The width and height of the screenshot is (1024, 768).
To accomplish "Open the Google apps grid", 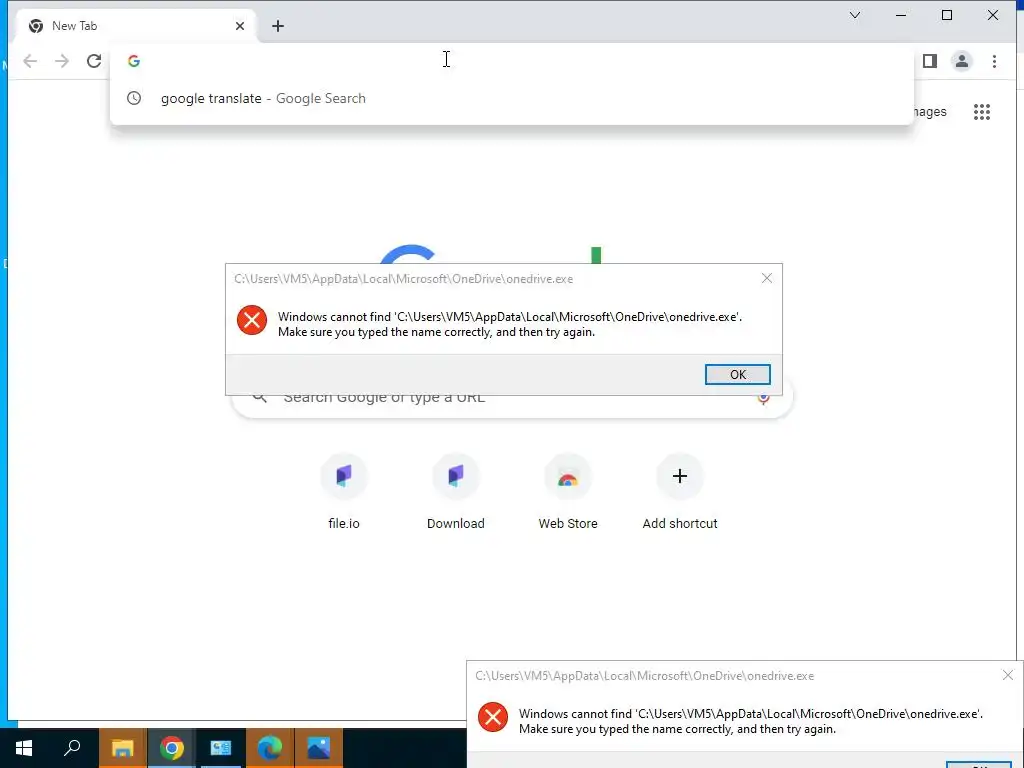I will pos(982,112).
